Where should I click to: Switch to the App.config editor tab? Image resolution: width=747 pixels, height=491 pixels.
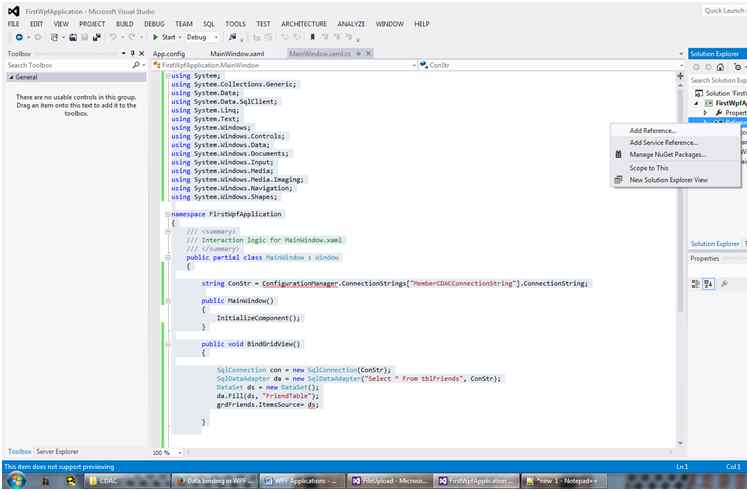169,53
